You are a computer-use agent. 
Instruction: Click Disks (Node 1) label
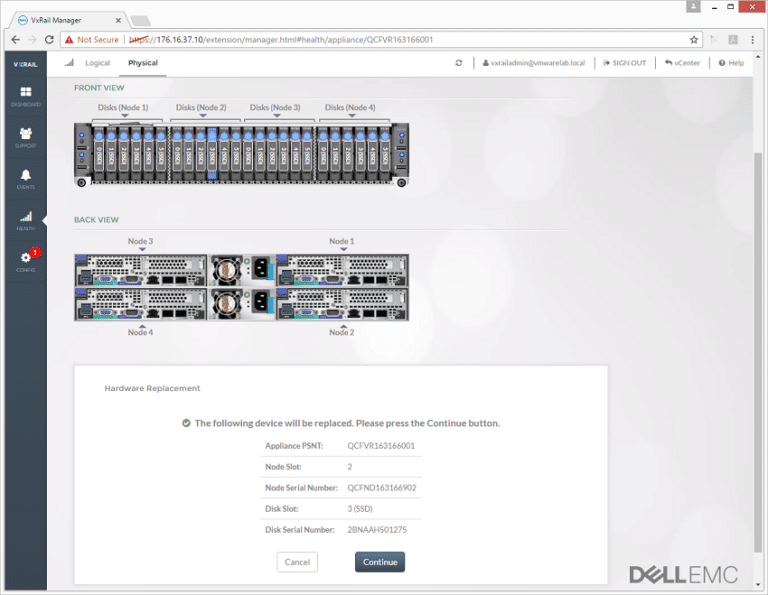[x=123, y=107]
